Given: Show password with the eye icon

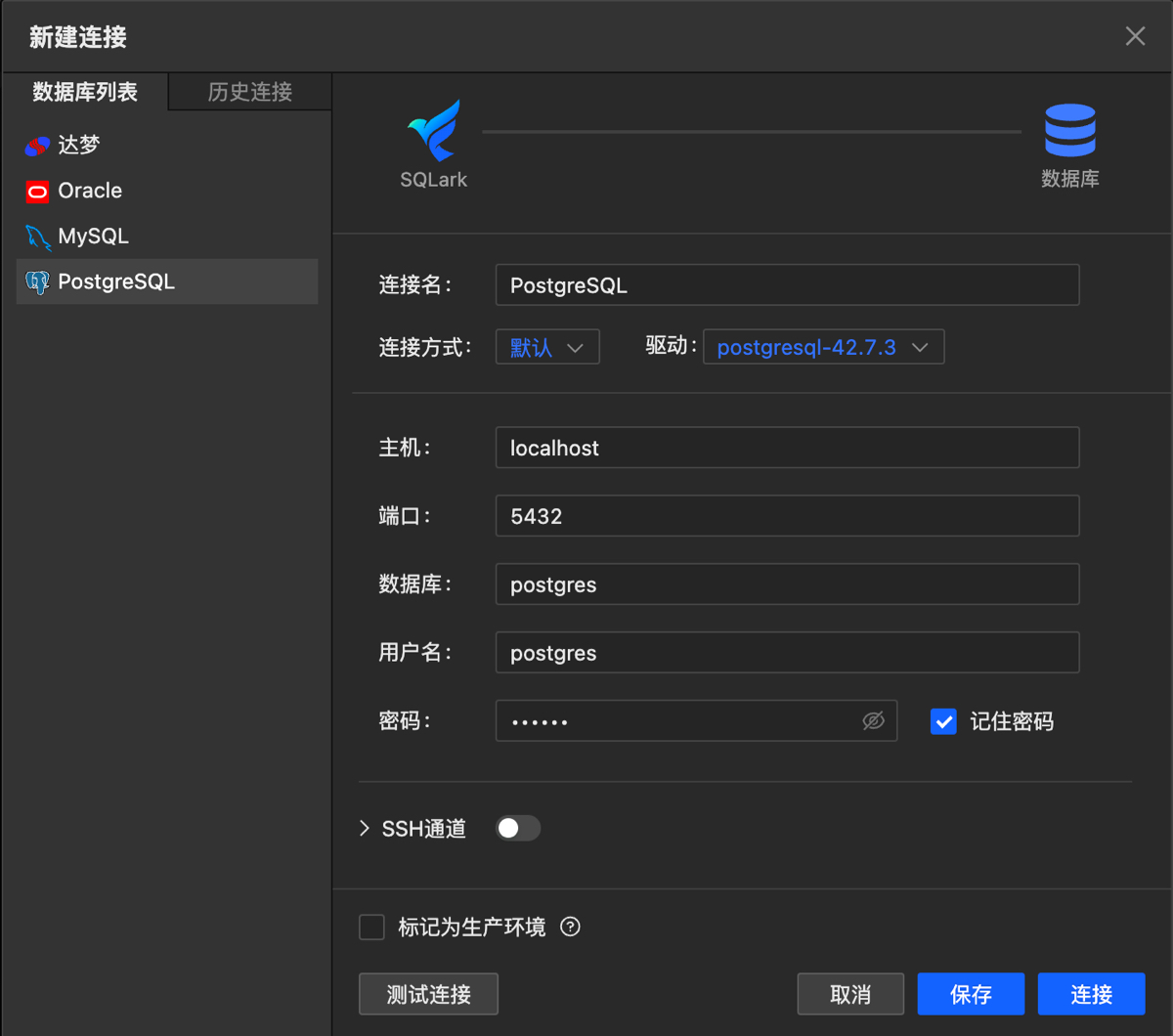Looking at the screenshot, I should coord(873,720).
